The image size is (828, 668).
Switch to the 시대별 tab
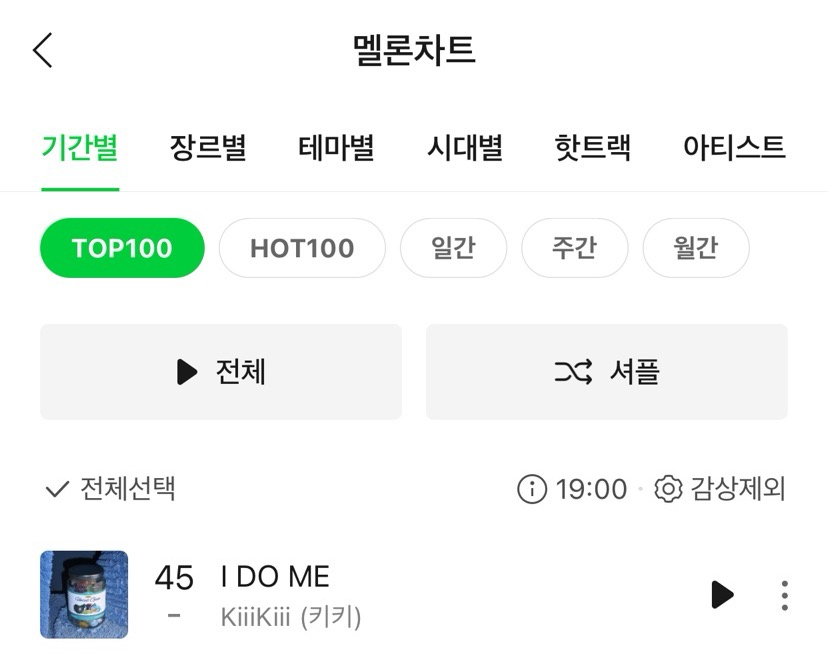465,147
